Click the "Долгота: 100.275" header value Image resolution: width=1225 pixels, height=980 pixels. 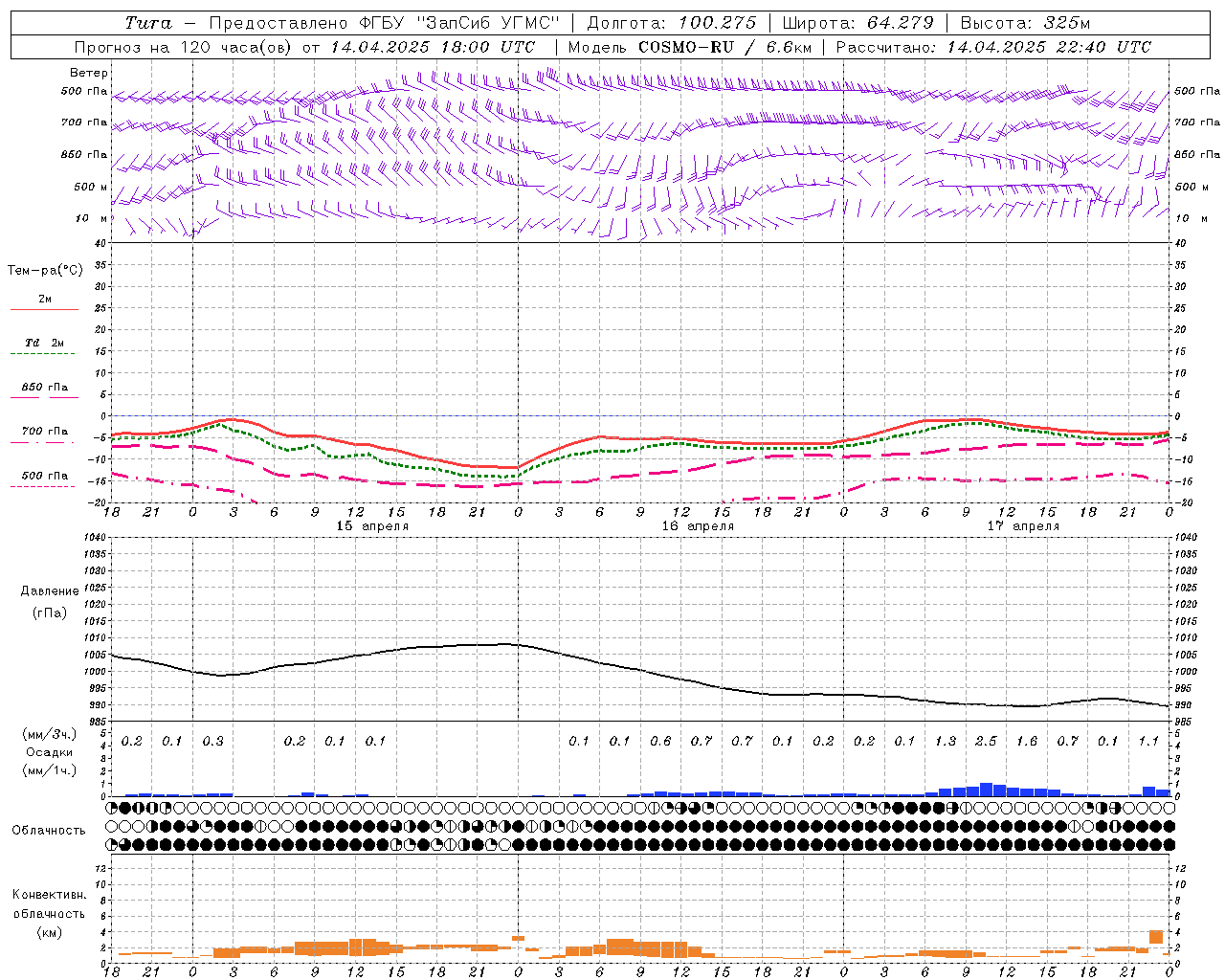[x=671, y=23]
